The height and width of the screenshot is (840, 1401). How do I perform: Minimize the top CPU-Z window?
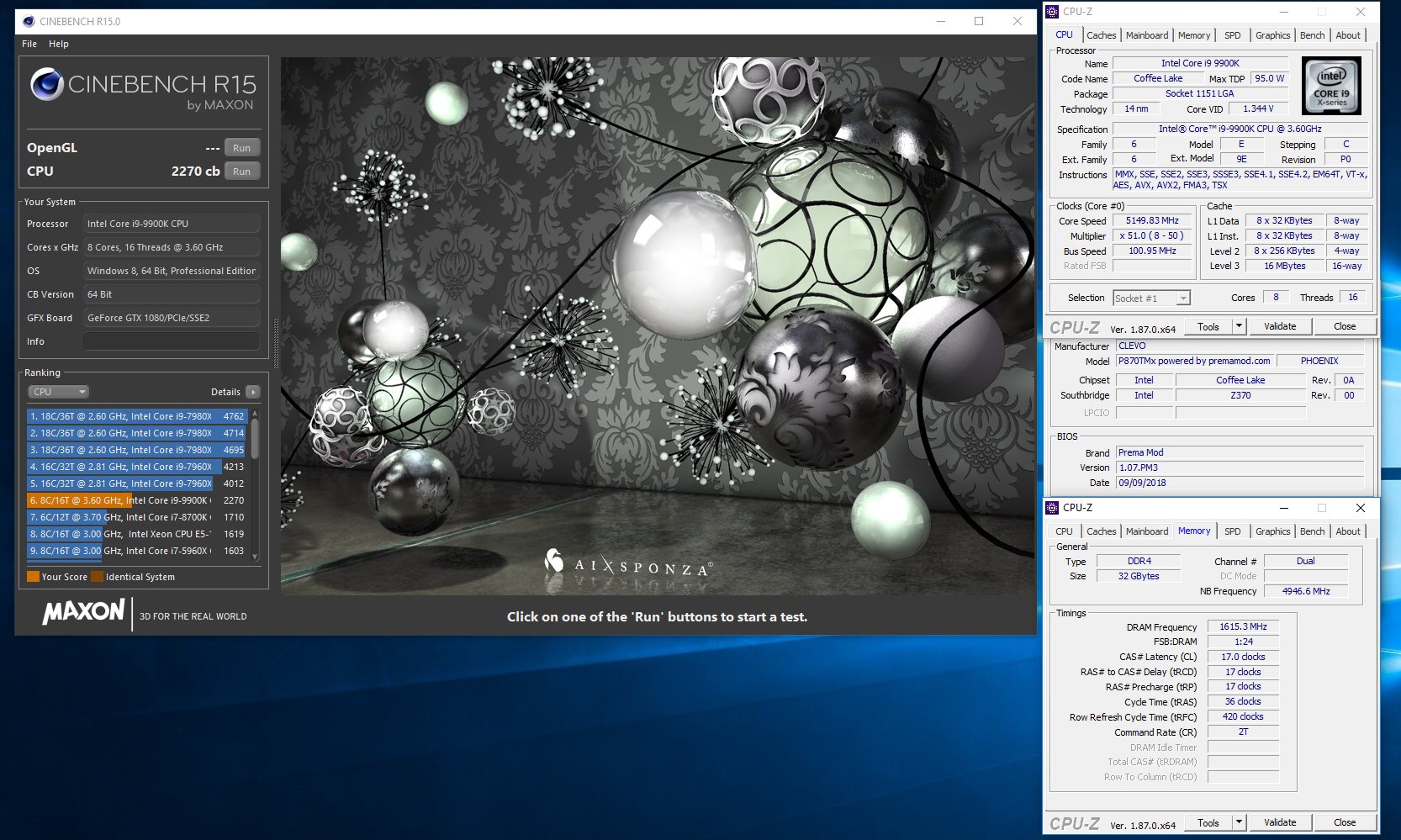click(1284, 12)
